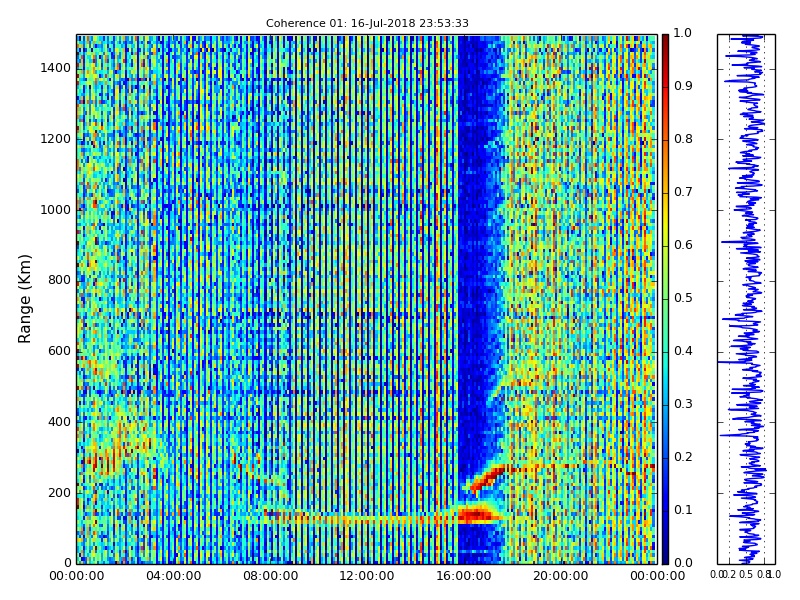Click the 12:00:00 time axis label

(x=367, y=576)
